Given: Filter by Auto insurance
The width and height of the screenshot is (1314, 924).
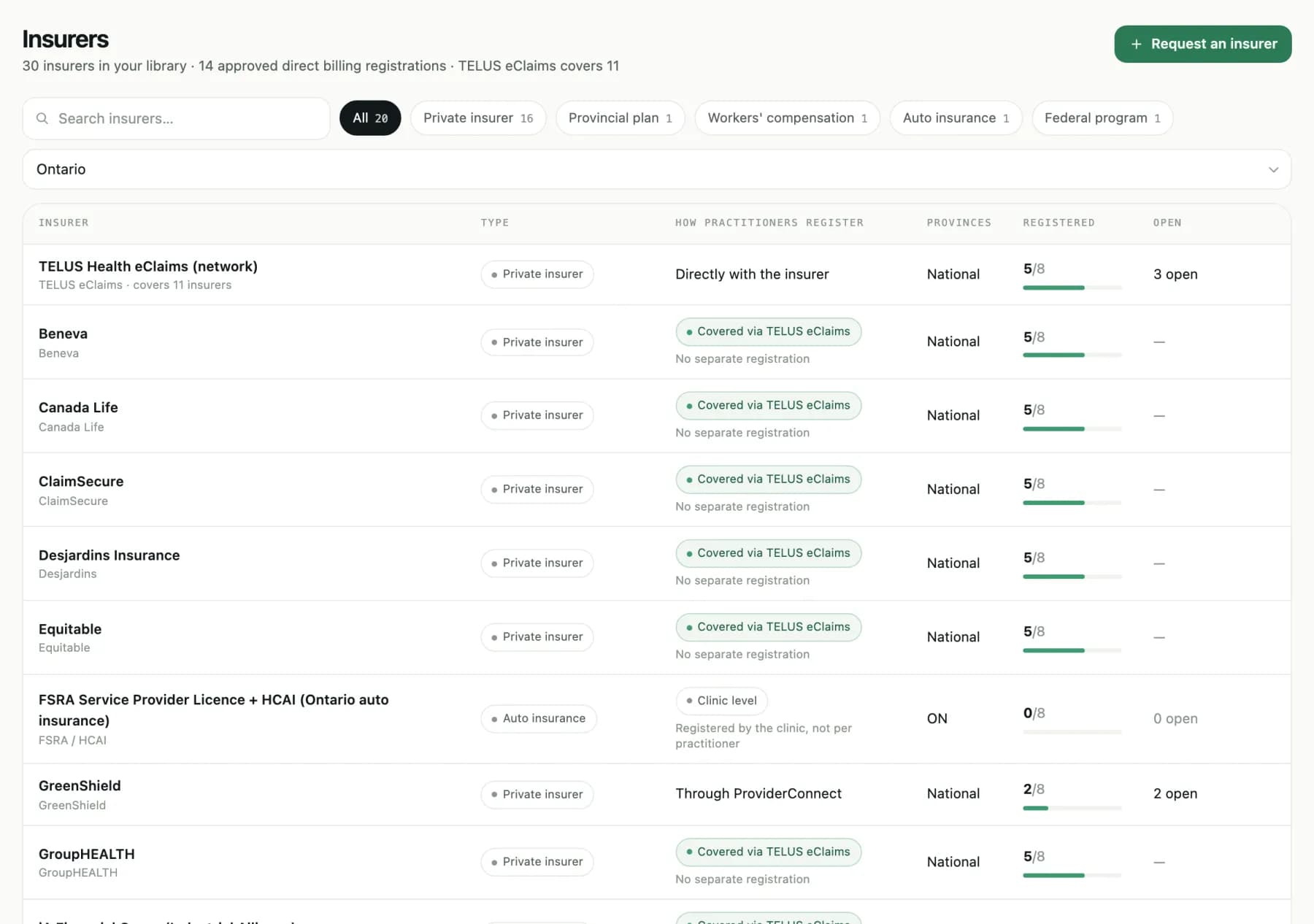Looking at the screenshot, I should tap(956, 118).
